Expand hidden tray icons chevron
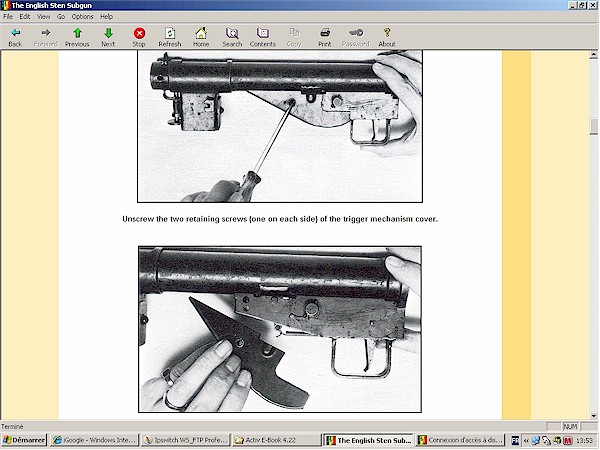 coord(526,440)
